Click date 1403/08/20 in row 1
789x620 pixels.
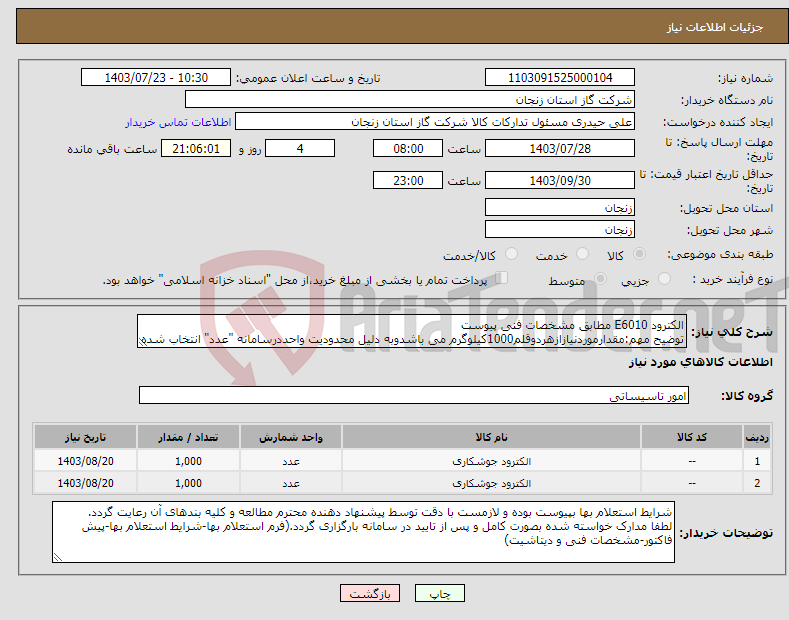[86, 461]
